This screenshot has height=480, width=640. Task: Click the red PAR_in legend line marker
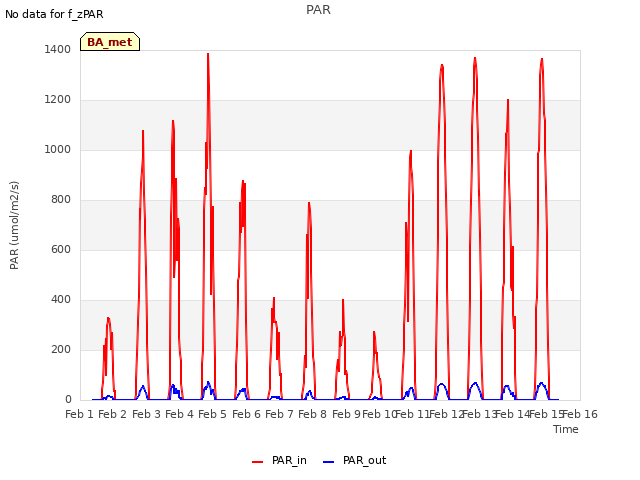click(x=258, y=462)
